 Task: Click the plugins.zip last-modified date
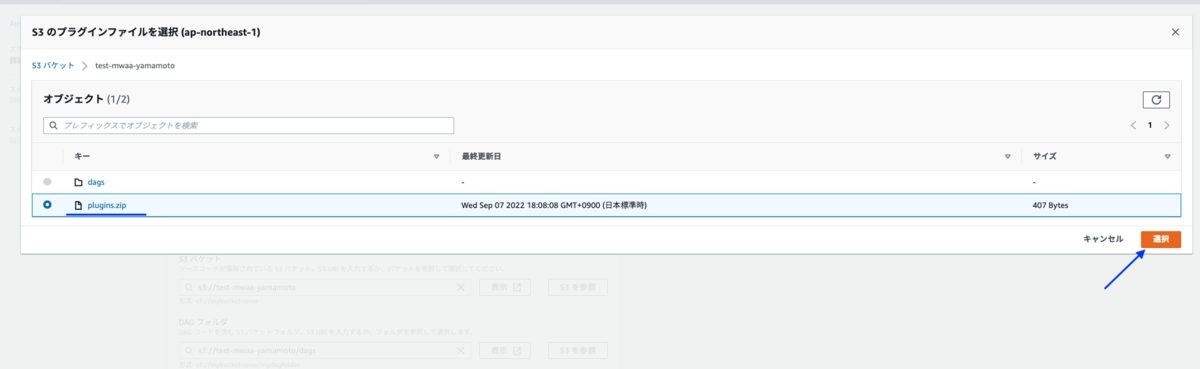[x=554, y=205]
